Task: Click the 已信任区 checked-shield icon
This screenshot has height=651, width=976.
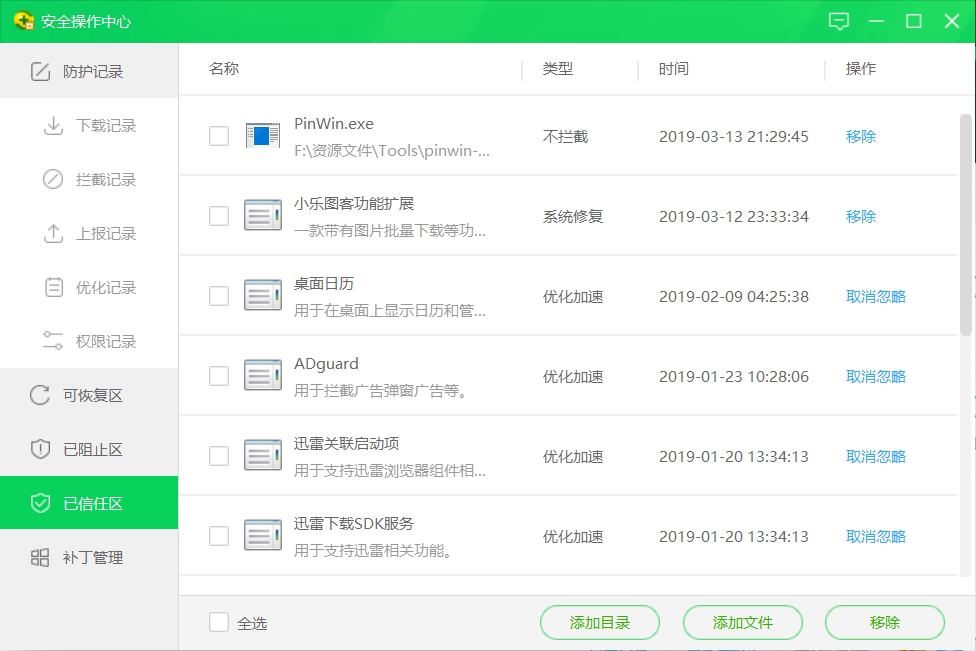Action: pyautogui.click(x=40, y=503)
